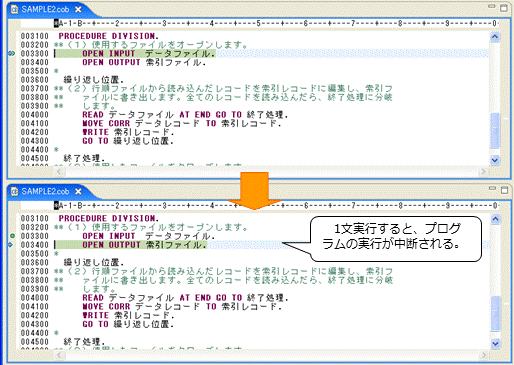514x365 pixels.
Task: Click the breakpoint marker at lower line 003300
Action: (12, 236)
